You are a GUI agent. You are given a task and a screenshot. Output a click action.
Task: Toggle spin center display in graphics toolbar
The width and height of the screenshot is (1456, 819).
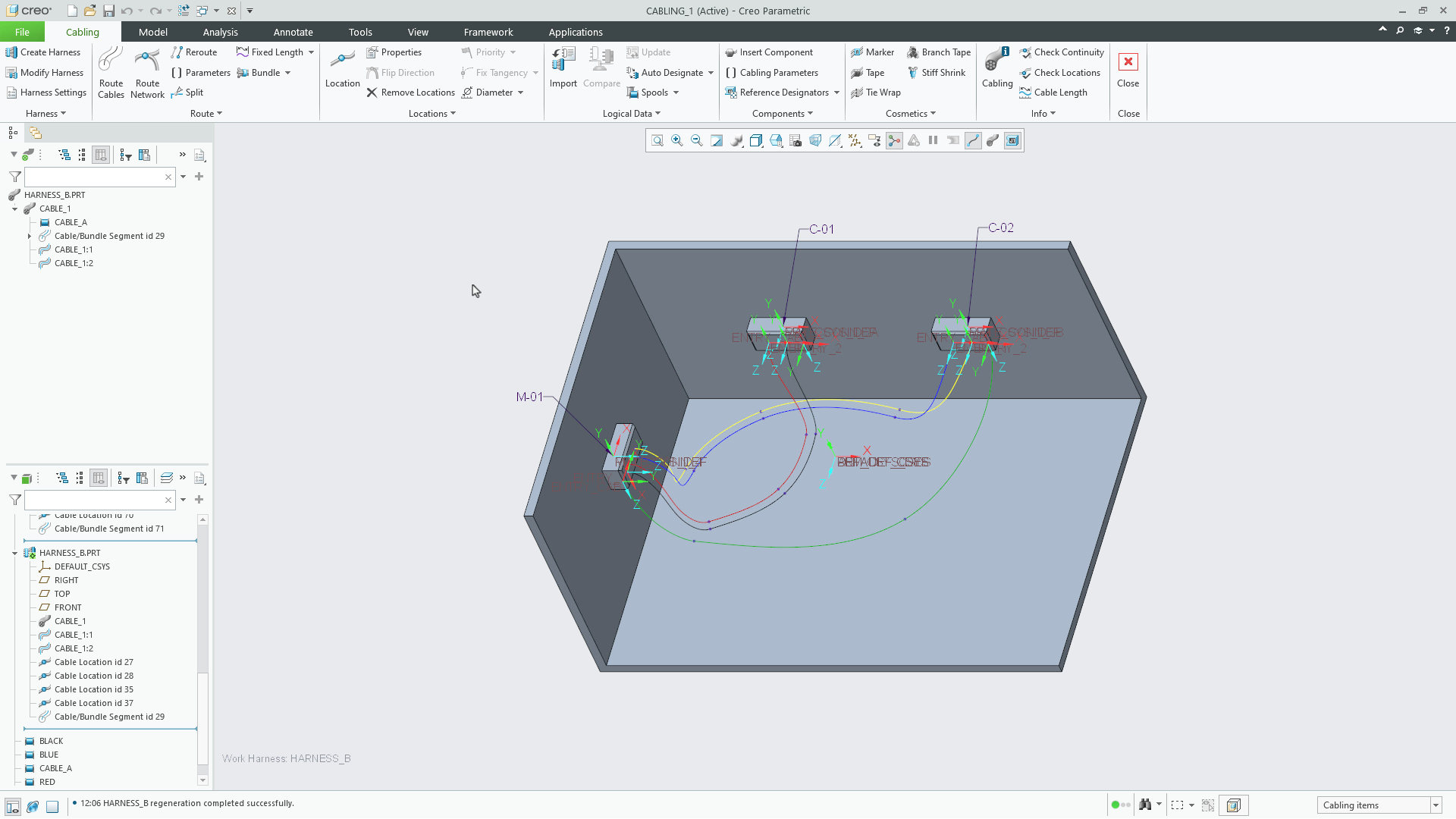click(895, 140)
